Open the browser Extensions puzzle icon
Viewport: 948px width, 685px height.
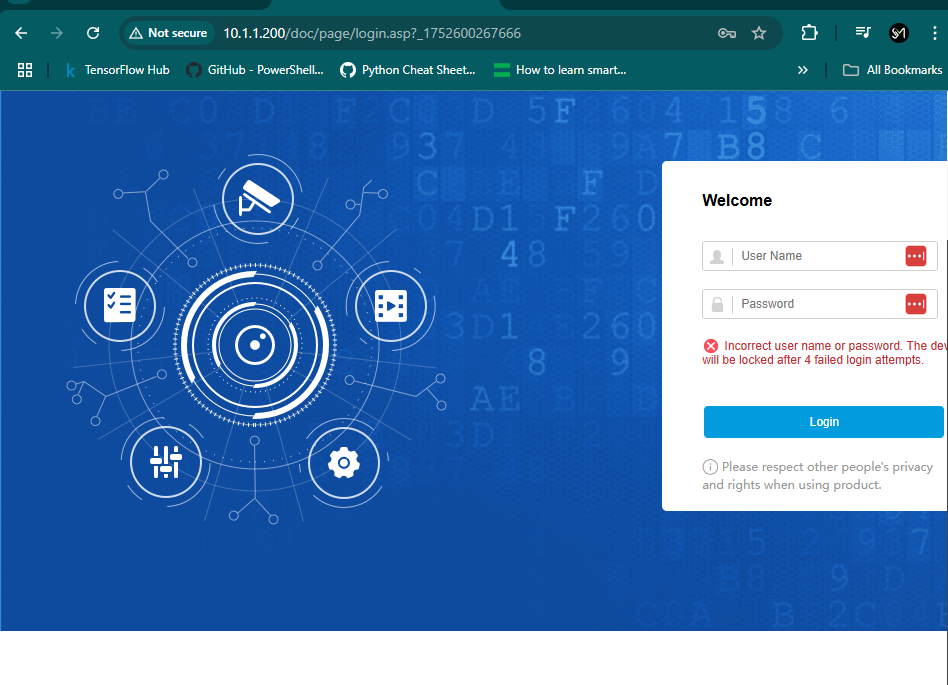[x=809, y=33]
